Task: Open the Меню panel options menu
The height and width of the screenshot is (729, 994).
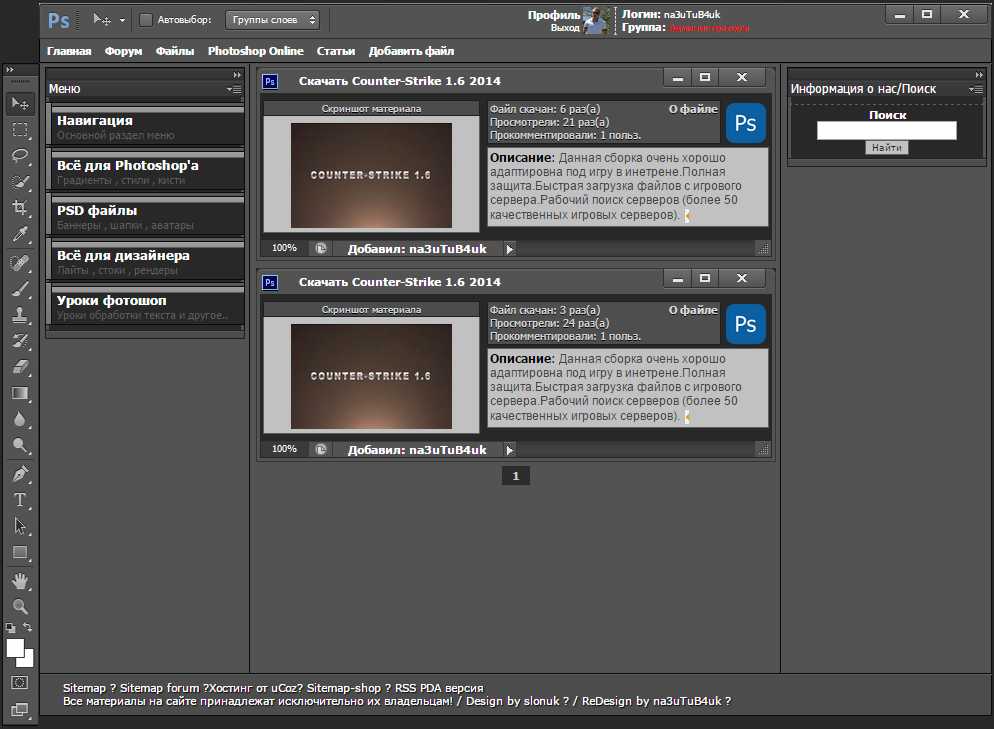Action: 234,89
